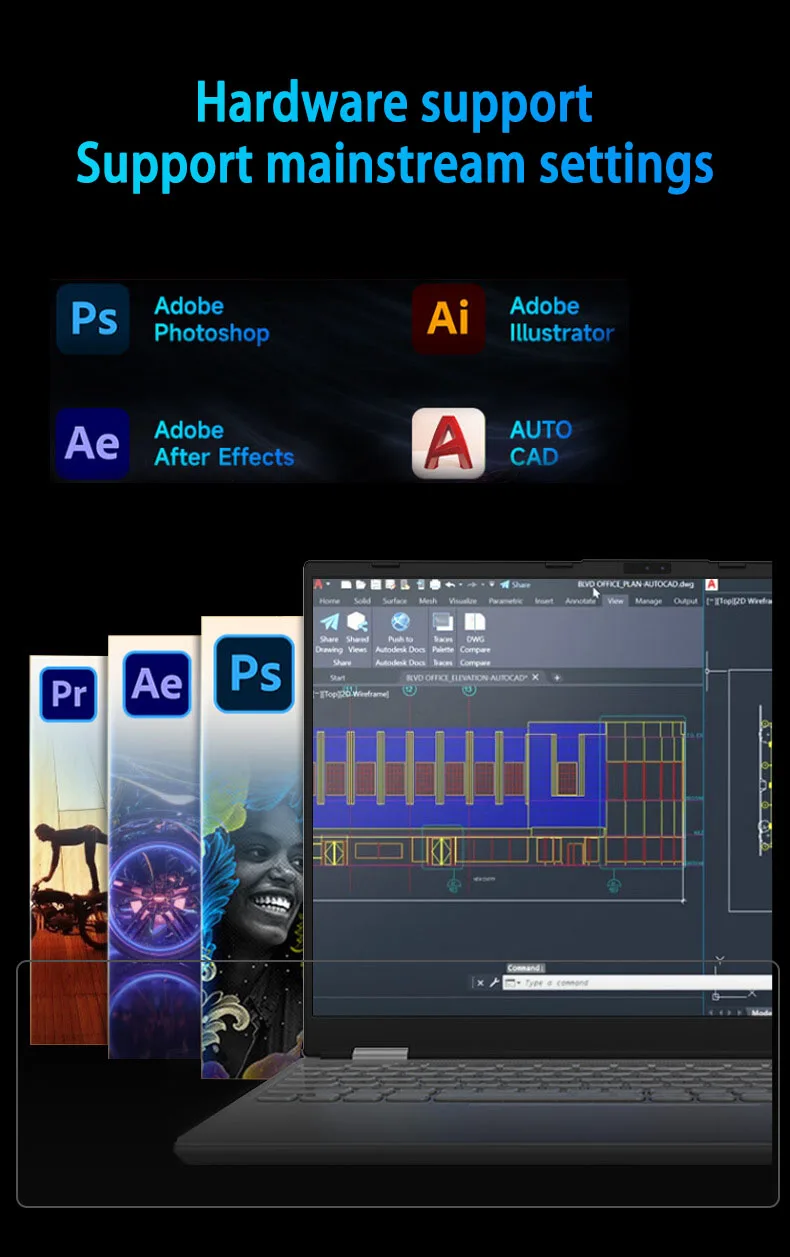Close the command line with its X
The width and height of the screenshot is (790, 1257).
tap(480, 983)
